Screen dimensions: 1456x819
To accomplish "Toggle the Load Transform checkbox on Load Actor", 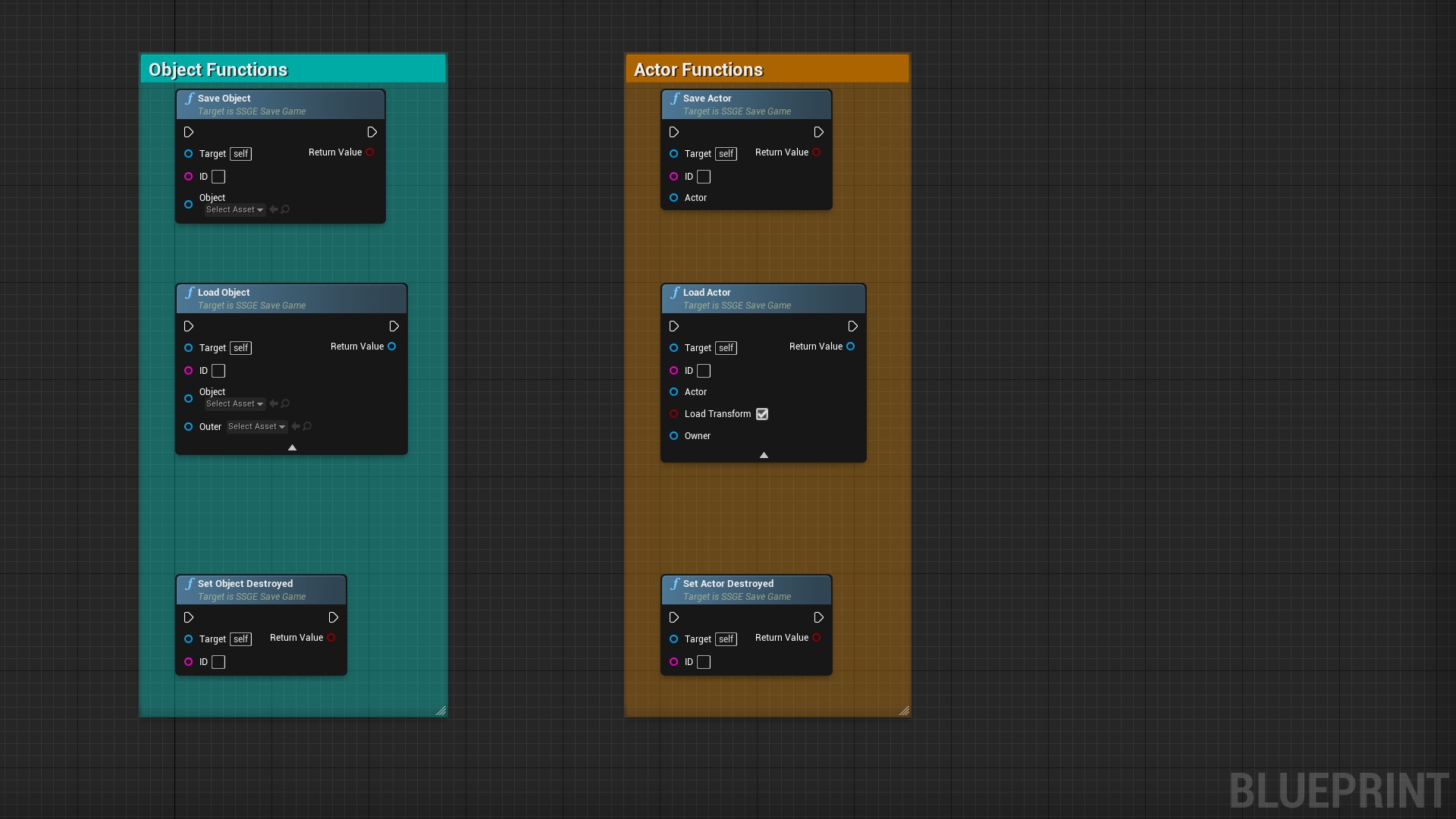I will point(762,414).
